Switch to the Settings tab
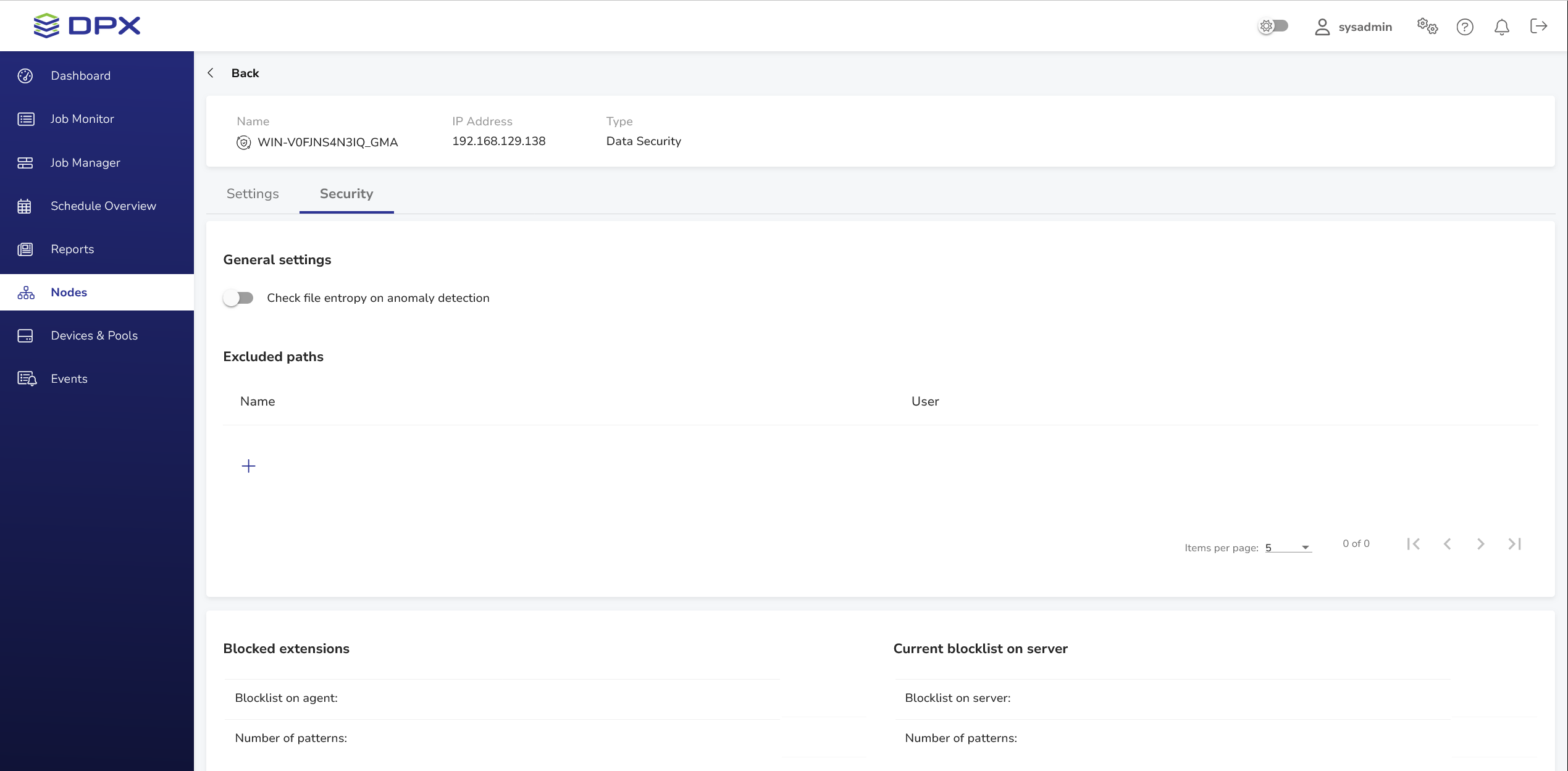The width and height of the screenshot is (1568, 771). (x=253, y=194)
